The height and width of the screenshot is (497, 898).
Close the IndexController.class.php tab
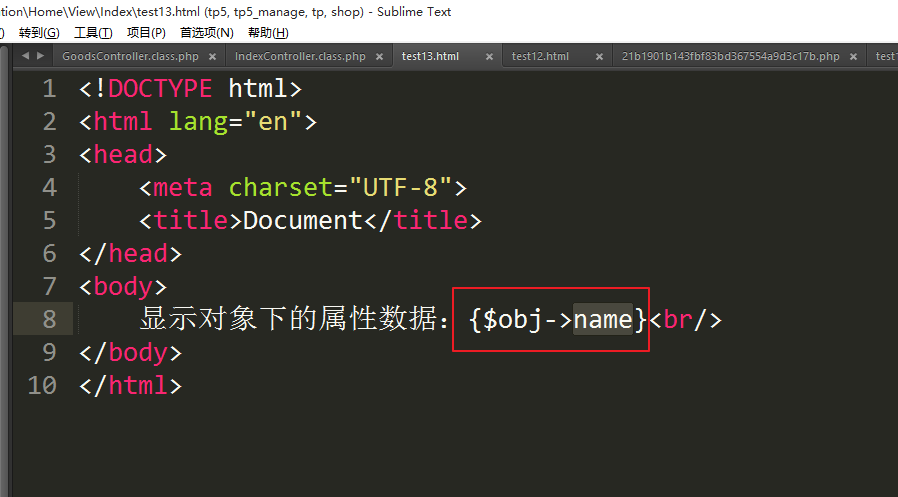pos(380,57)
